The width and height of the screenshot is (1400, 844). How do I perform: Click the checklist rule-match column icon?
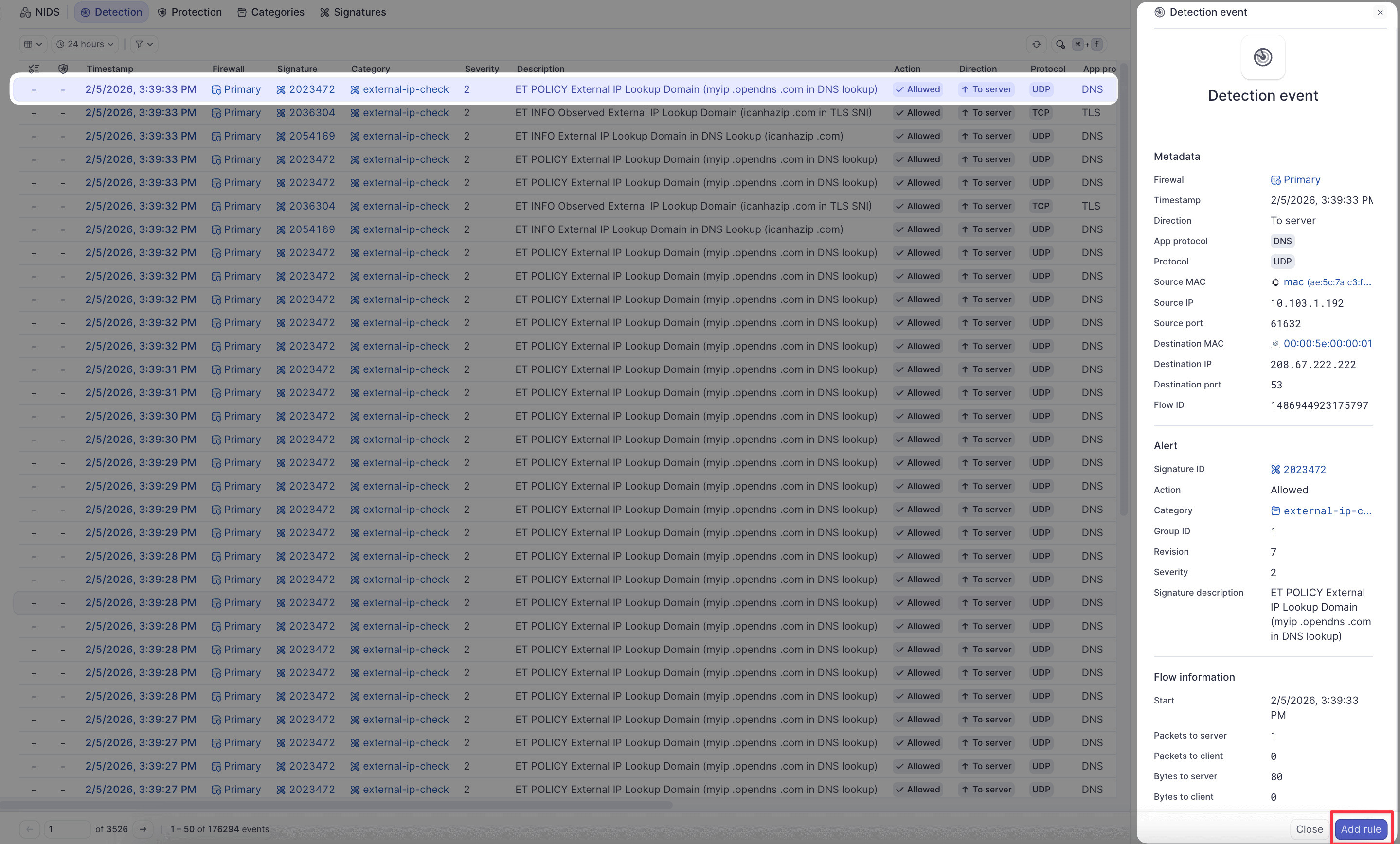click(x=34, y=69)
